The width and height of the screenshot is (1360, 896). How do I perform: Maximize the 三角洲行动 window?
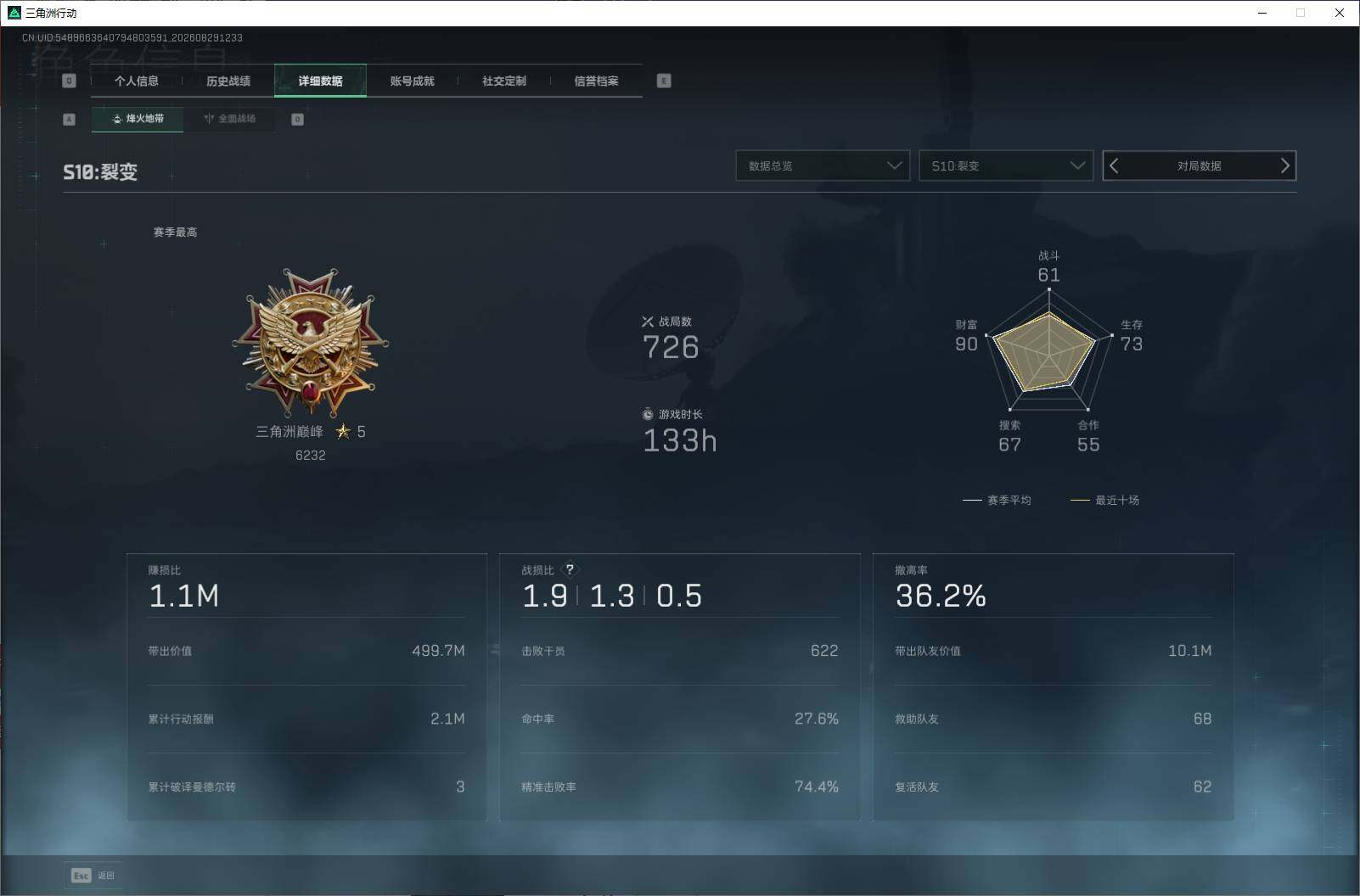tap(1301, 13)
